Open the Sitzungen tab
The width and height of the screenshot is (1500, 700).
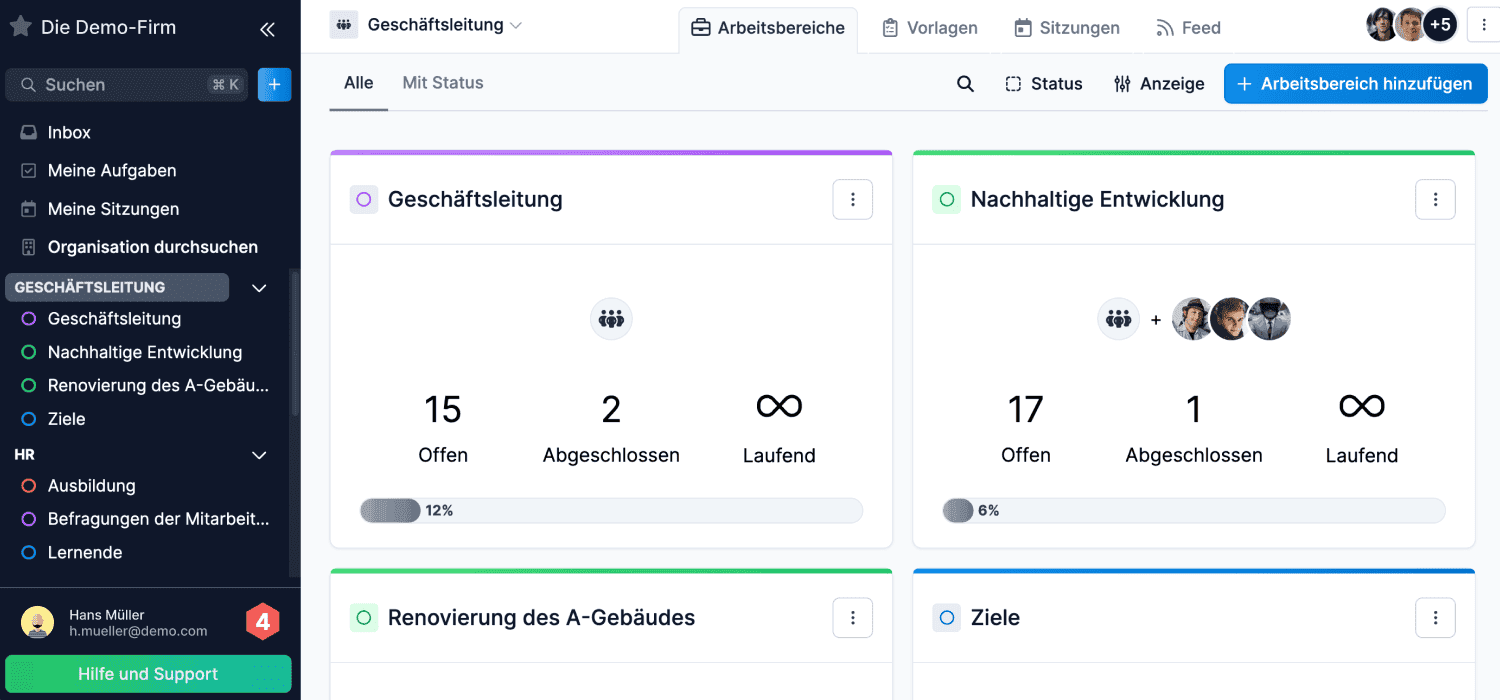pos(1066,28)
